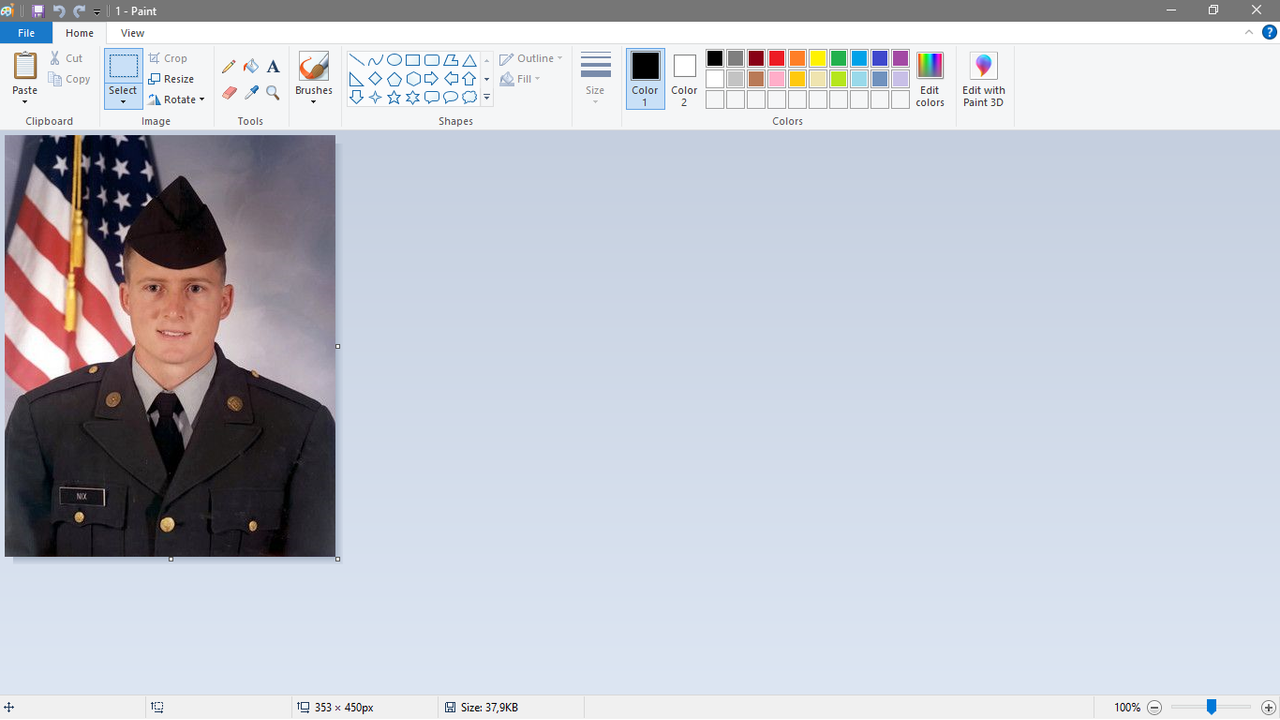Select the Fill with color bucket tool
This screenshot has width=1280, height=720.
[x=251, y=67]
